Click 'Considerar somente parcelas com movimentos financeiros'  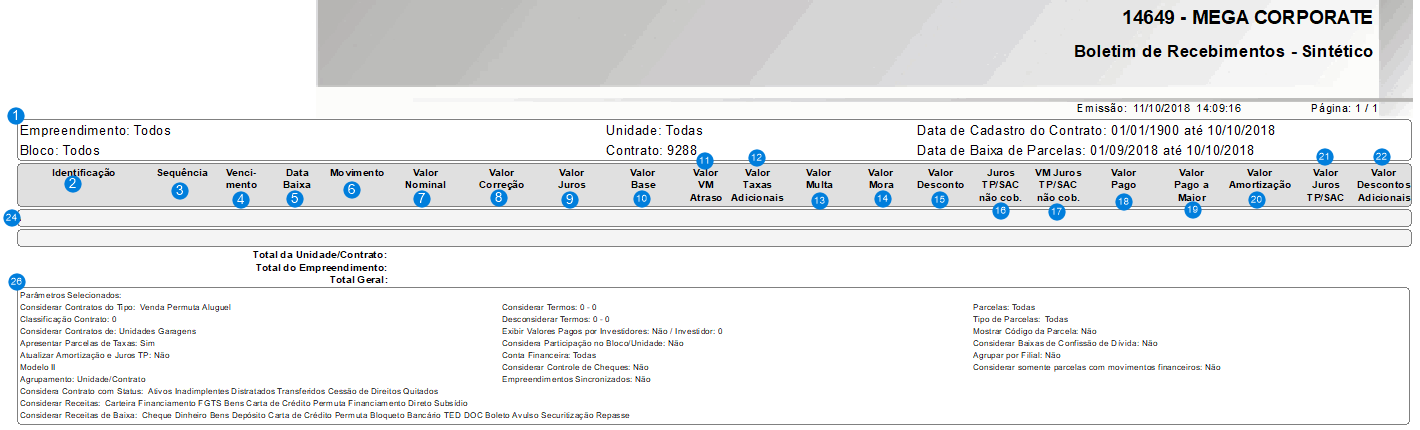[x=1097, y=367]
